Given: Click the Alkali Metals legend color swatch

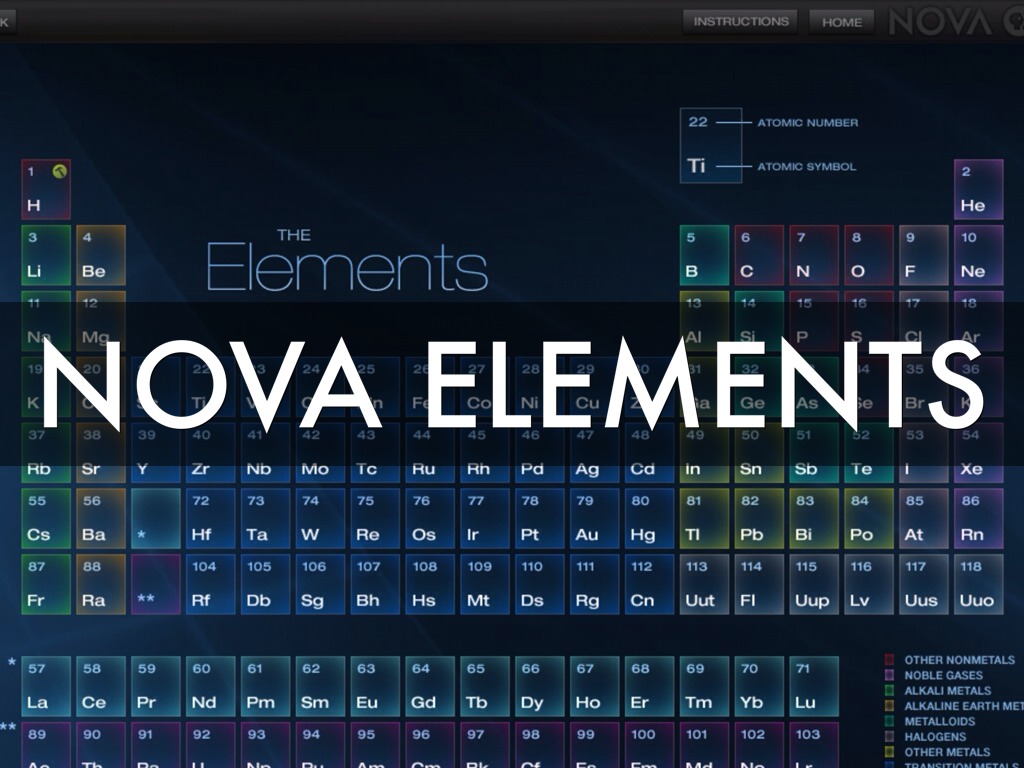Looking at the screenshot, I should point(890,690).
